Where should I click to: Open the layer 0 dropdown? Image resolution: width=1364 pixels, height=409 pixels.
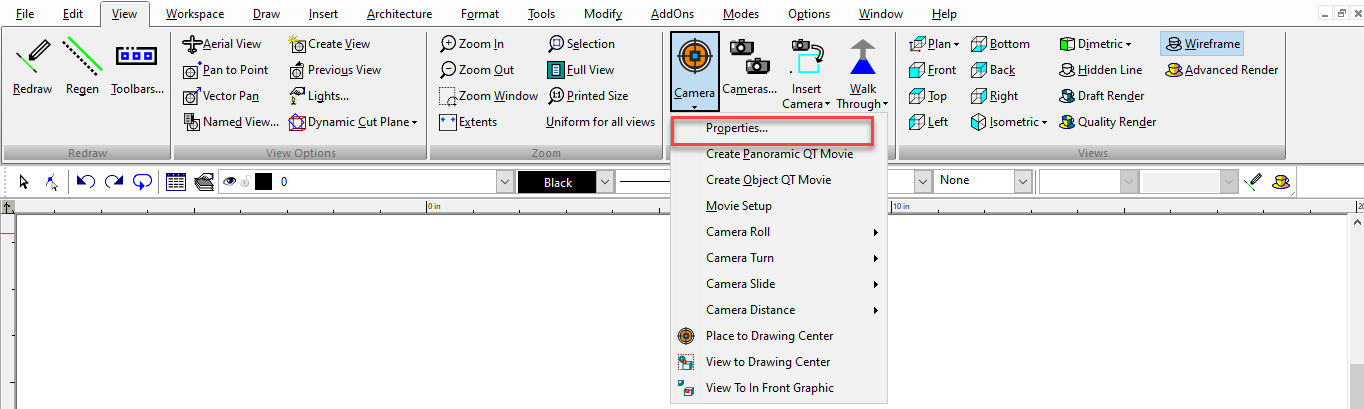(504, 182)
